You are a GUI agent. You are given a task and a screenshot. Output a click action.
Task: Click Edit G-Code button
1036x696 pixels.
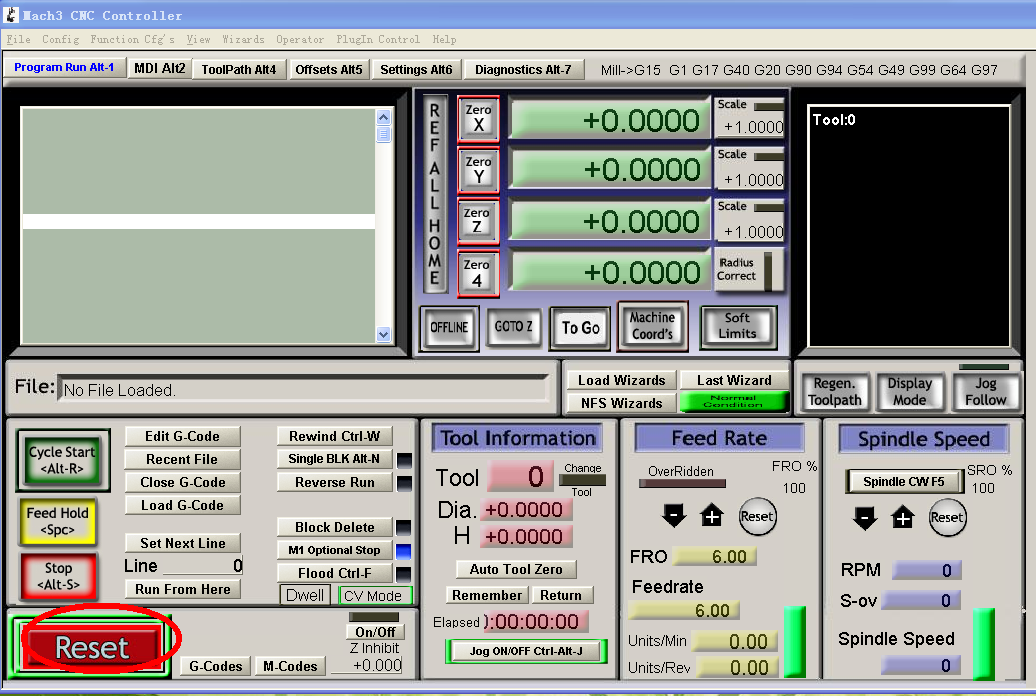pos(182,436)
